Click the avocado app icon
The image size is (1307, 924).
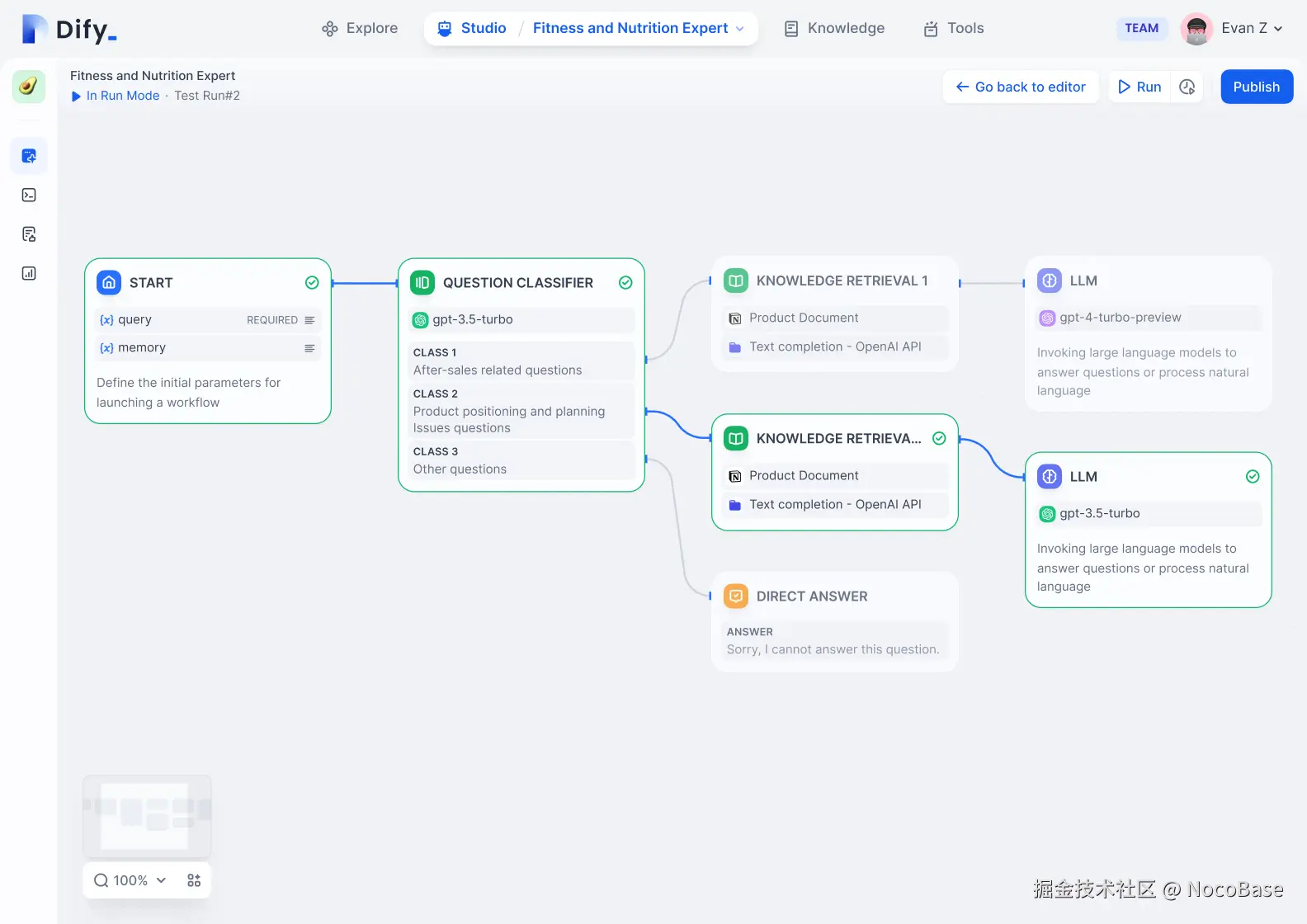(x=29, y=87)
